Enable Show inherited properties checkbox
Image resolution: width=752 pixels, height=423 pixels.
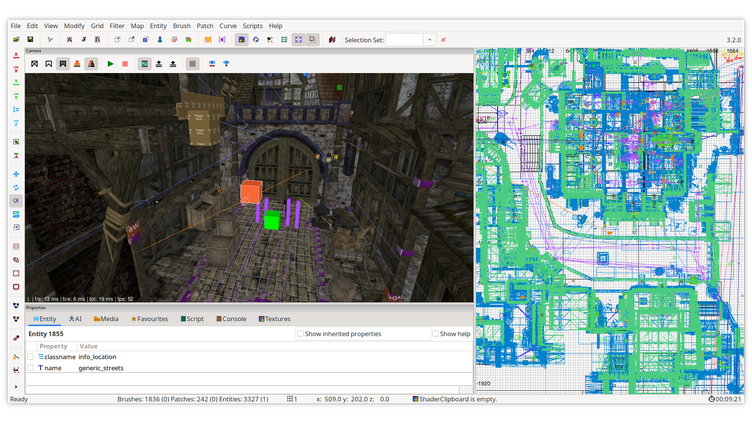pos(301,334)
